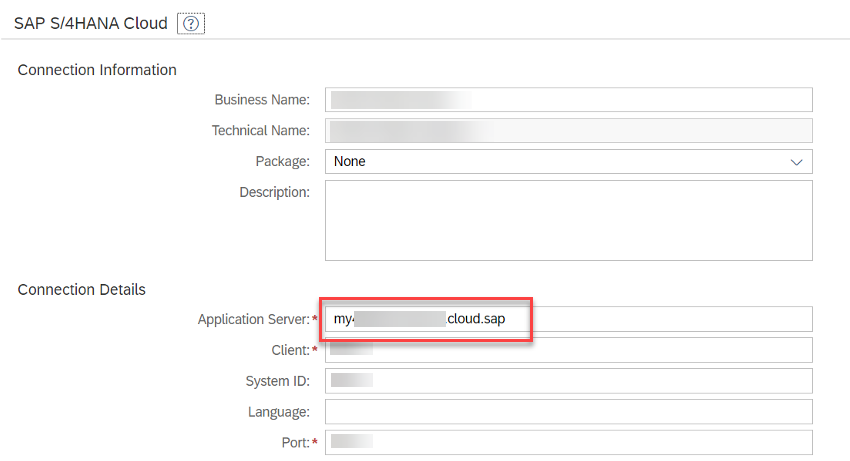The image size is (850, 461).
Task: Click the Business Name label
Action: point(262,100)
